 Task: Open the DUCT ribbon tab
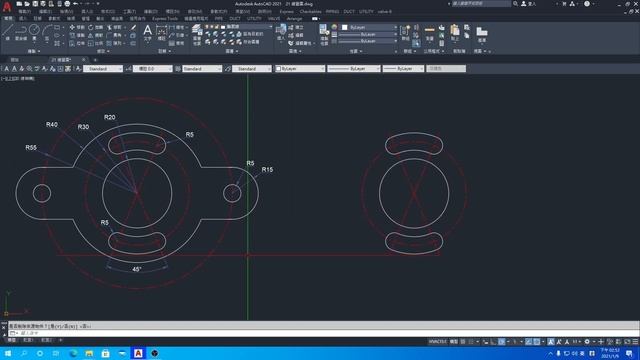[235, 19]
